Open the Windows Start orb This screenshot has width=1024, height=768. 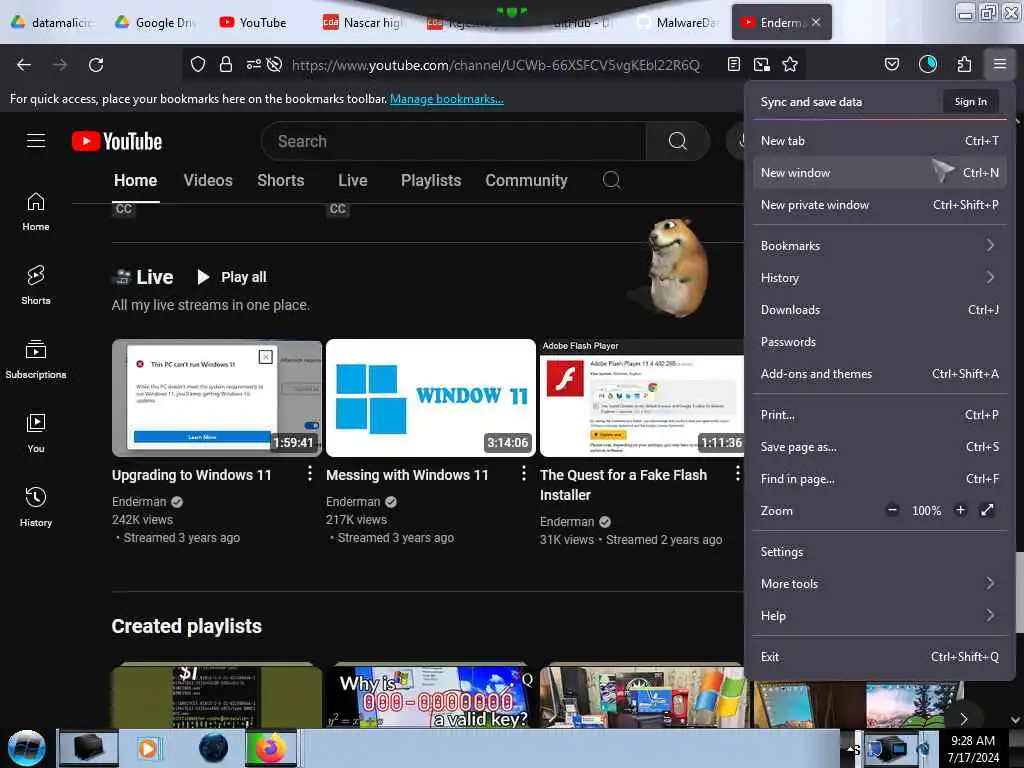pyautogui.click(x=27, y=748)
